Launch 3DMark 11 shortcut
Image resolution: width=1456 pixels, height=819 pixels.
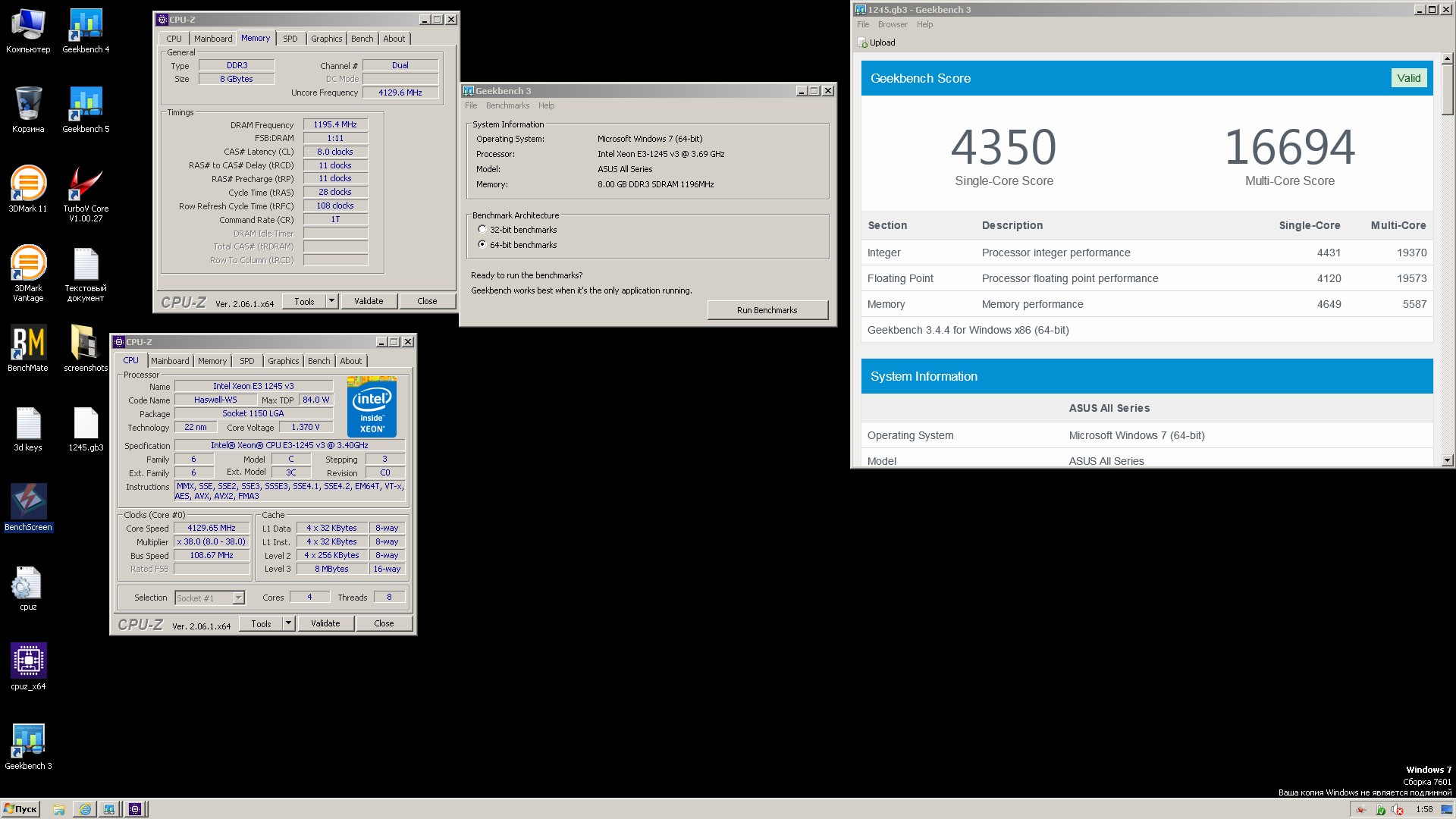[x=28, y=190]
